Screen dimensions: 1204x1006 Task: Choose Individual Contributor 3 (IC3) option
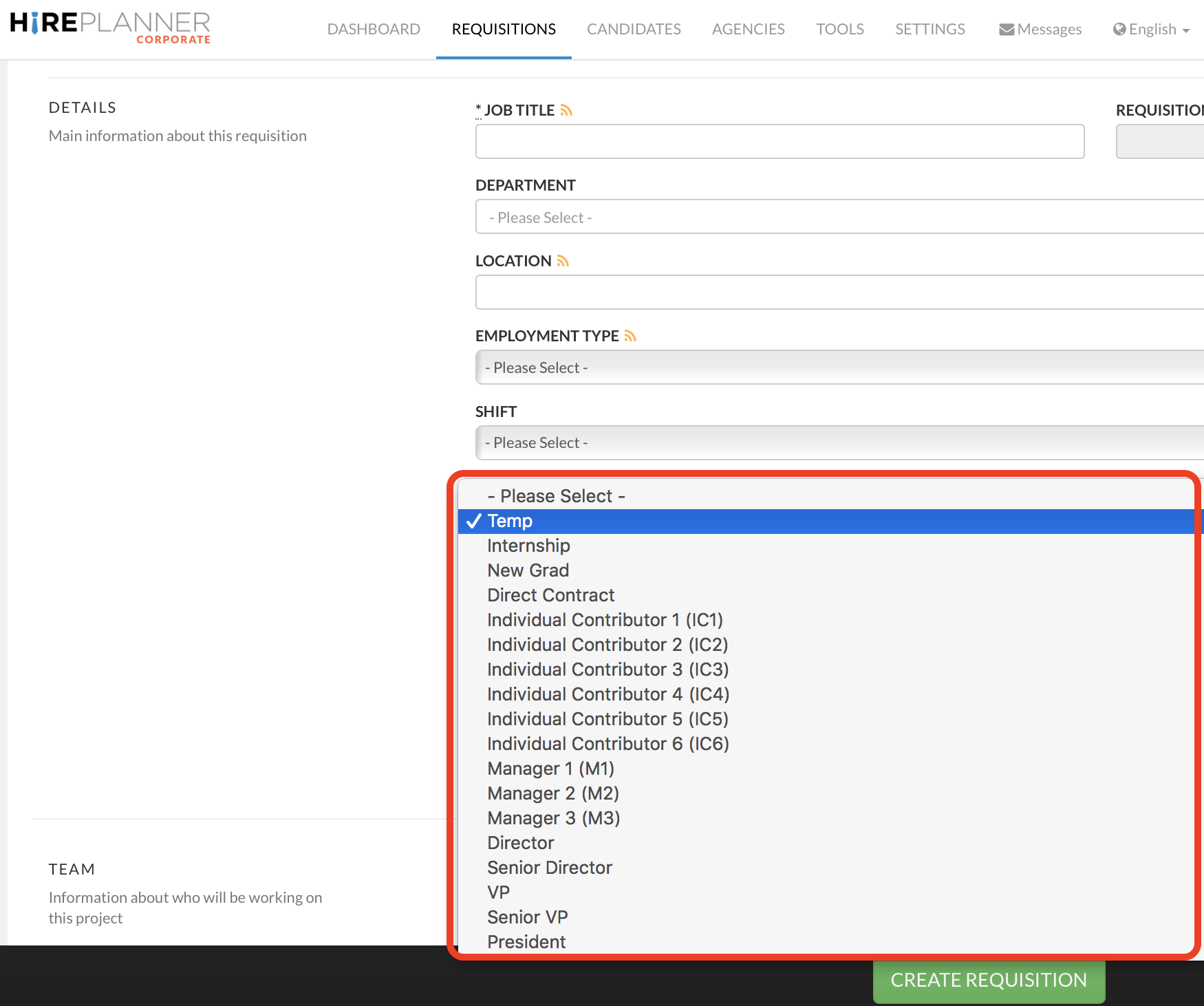click(608, 670)
